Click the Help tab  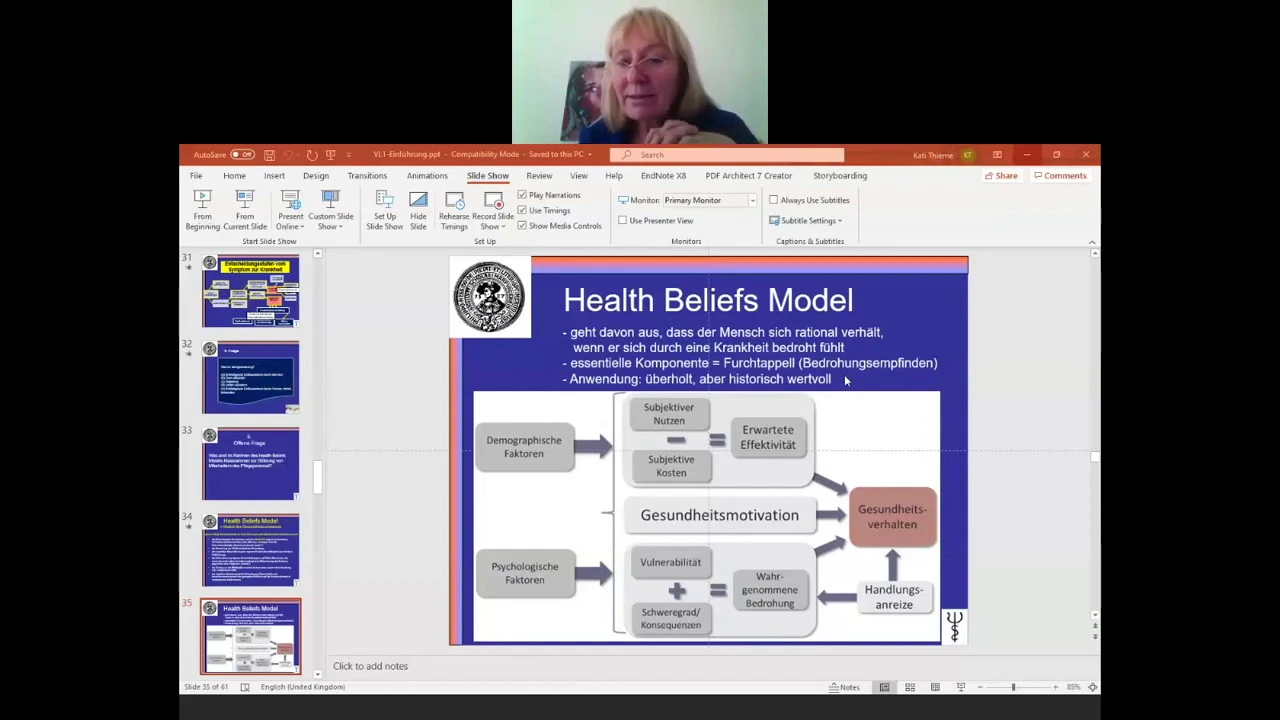[613, 176]
